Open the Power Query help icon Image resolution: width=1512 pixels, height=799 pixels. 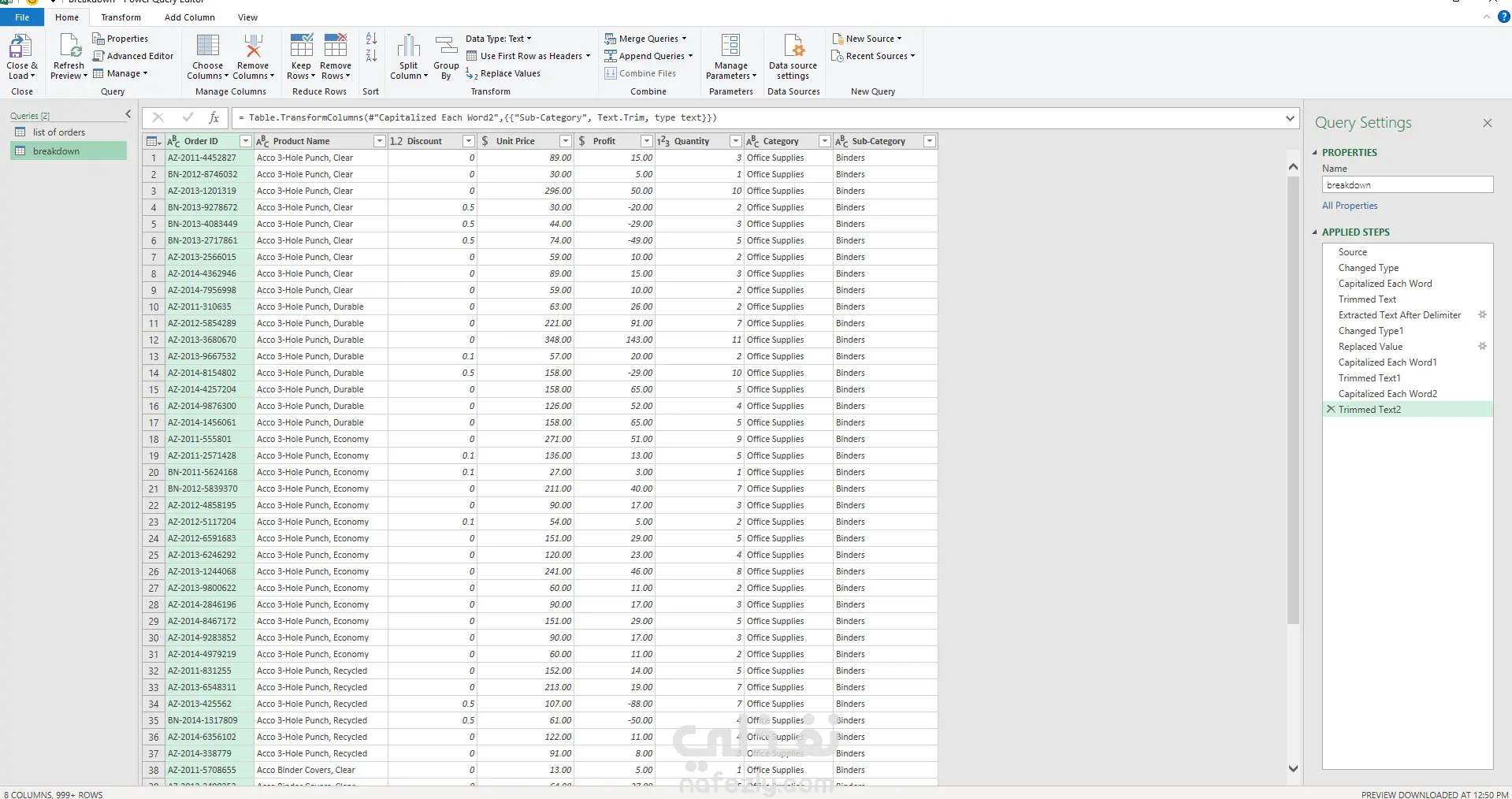(1503, 17)
